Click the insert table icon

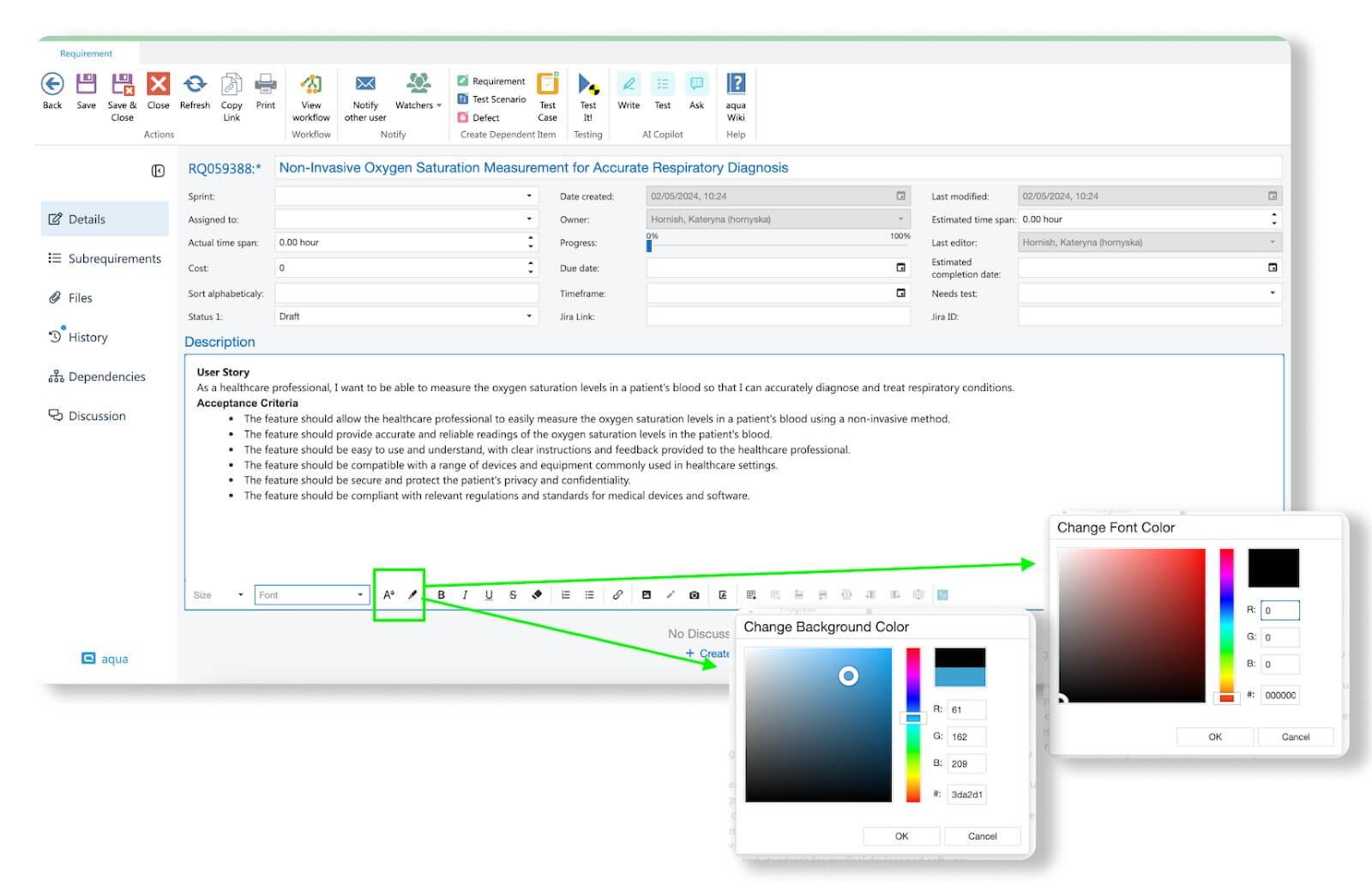click(751, 594)
